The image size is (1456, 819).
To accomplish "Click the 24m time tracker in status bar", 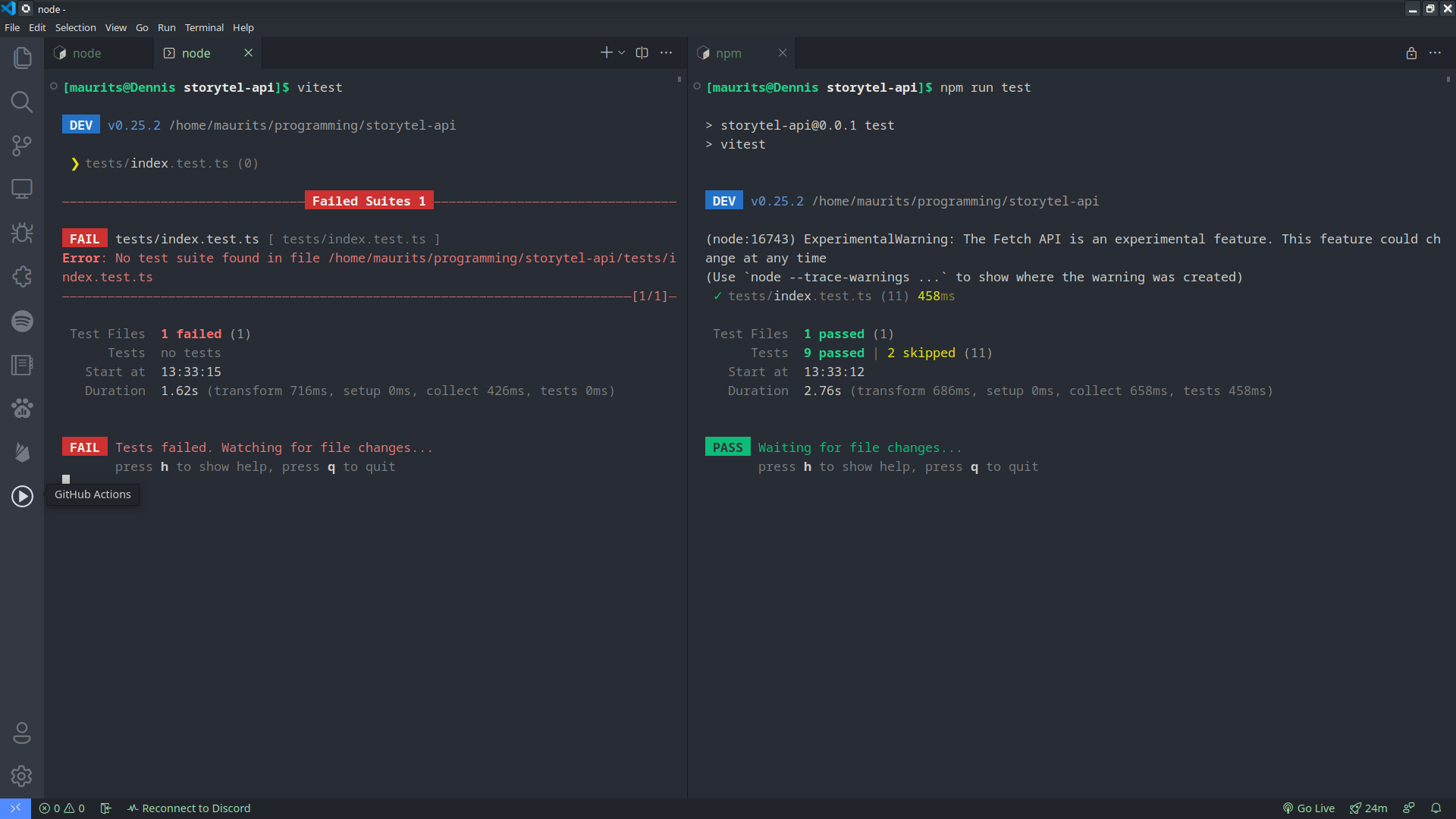I will (1368, 808).
